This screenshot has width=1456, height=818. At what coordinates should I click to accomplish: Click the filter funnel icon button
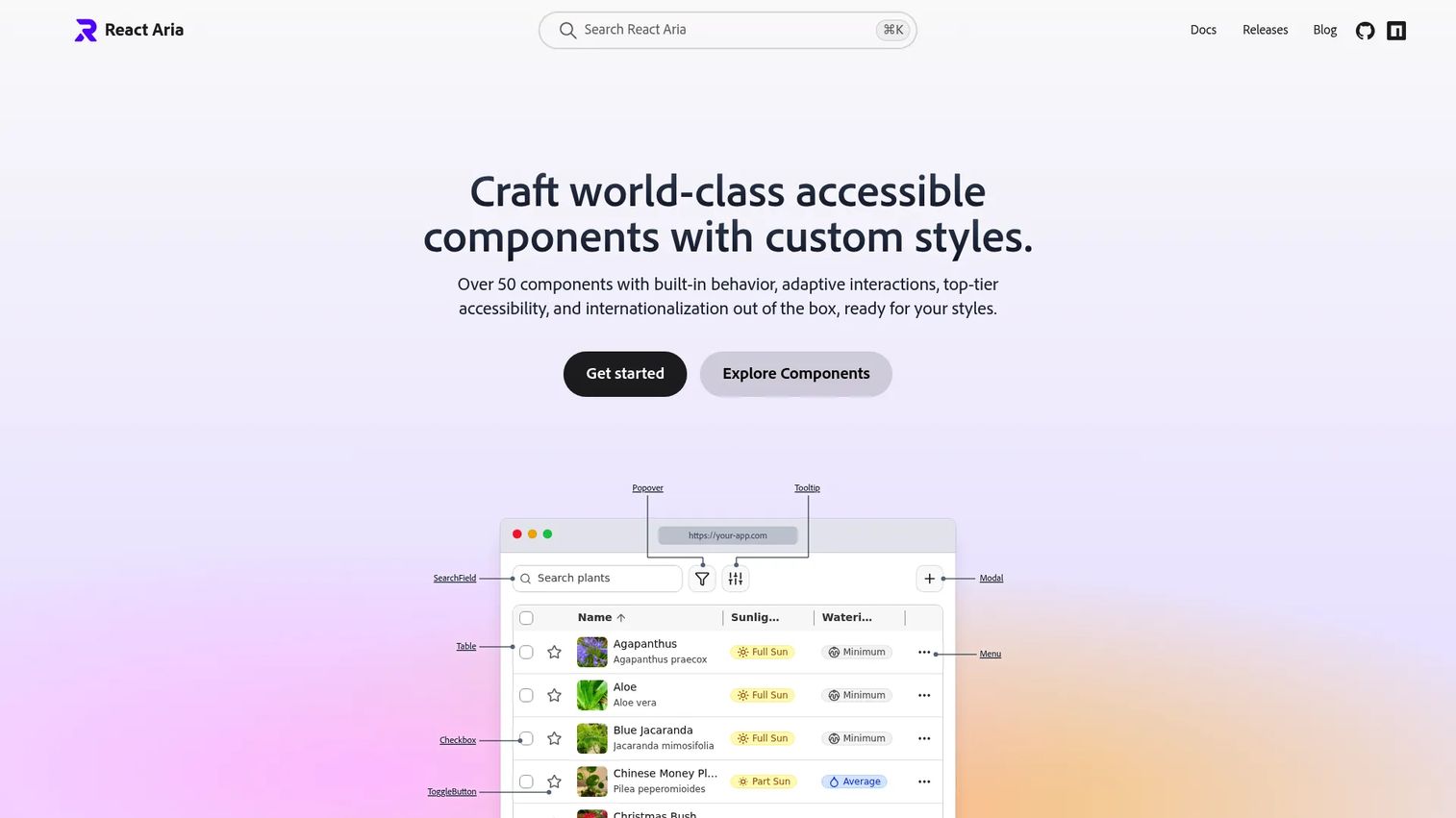(702, 579)
